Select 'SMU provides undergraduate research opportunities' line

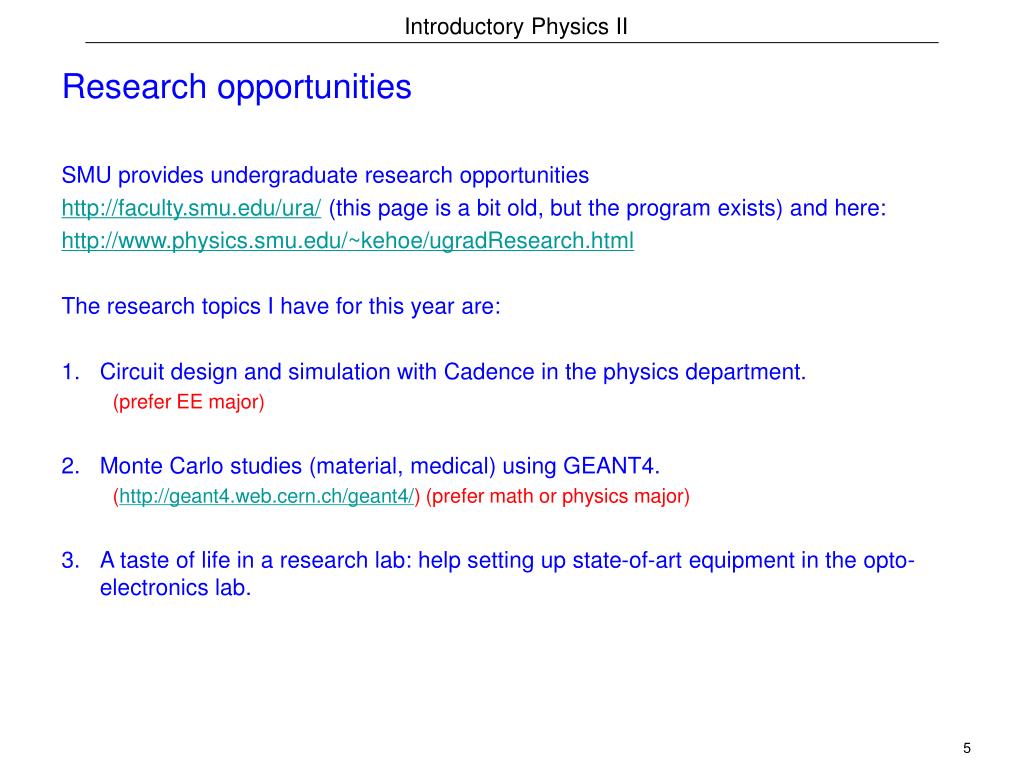pos(325,176)
